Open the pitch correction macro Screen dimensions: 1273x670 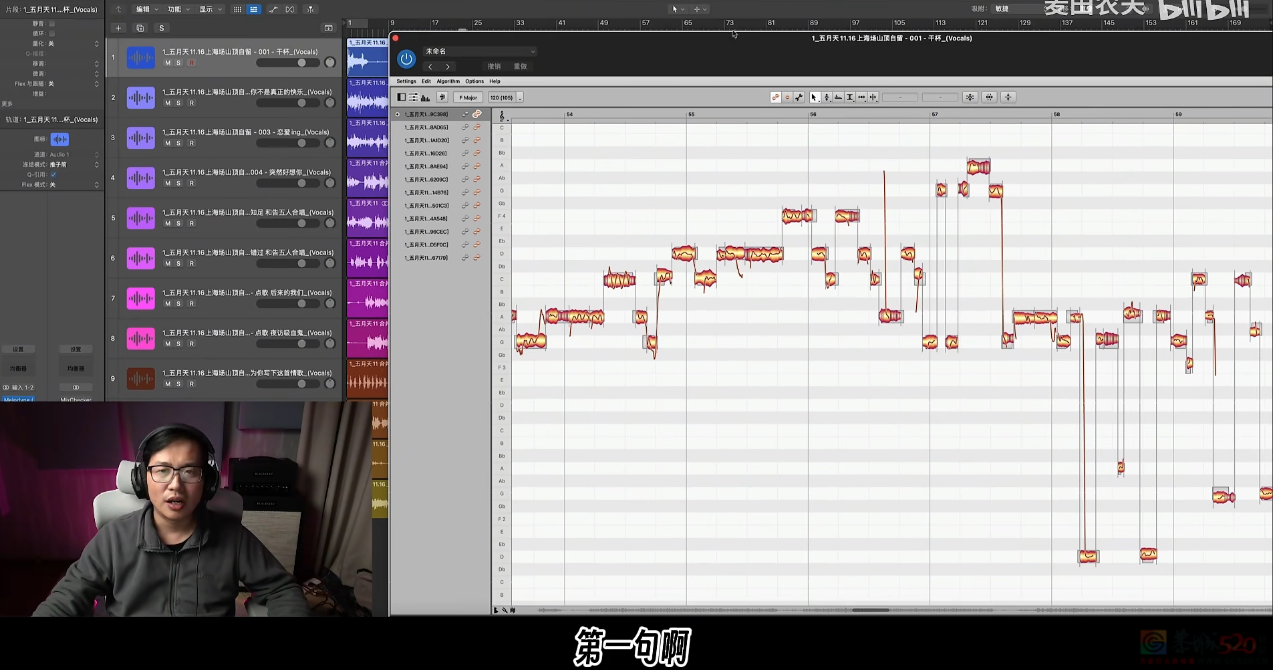tap(970, 97)
